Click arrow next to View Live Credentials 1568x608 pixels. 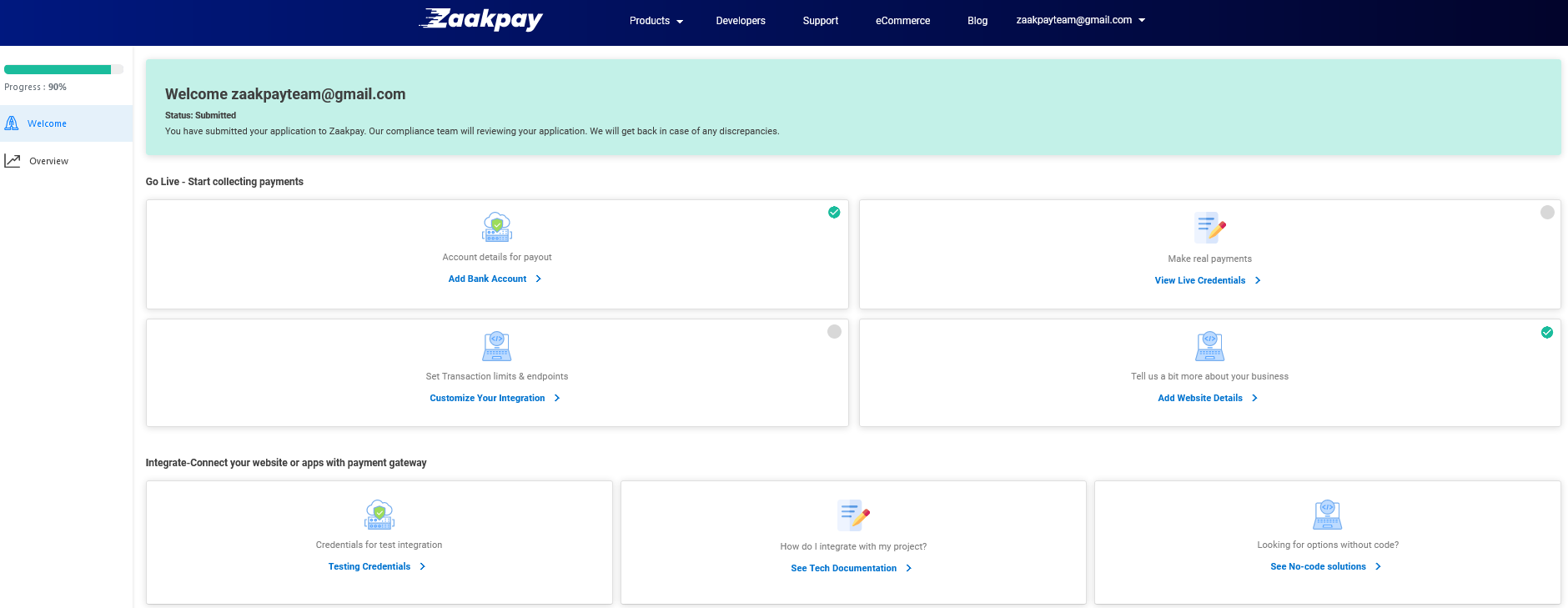pyautogui.click(x=1258, y=280)
